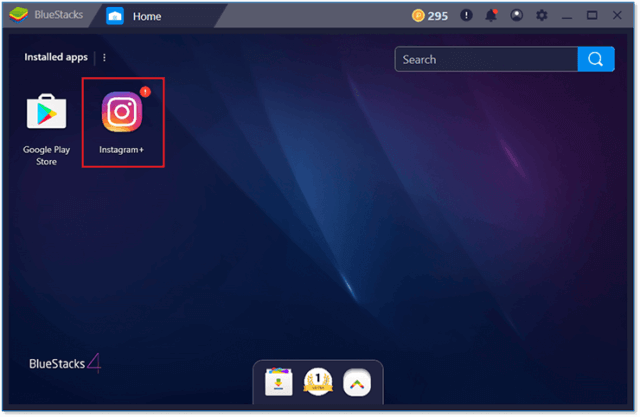Open the notifications bell
This screenshot has width=640, height=417.
[x=491, y=16]
